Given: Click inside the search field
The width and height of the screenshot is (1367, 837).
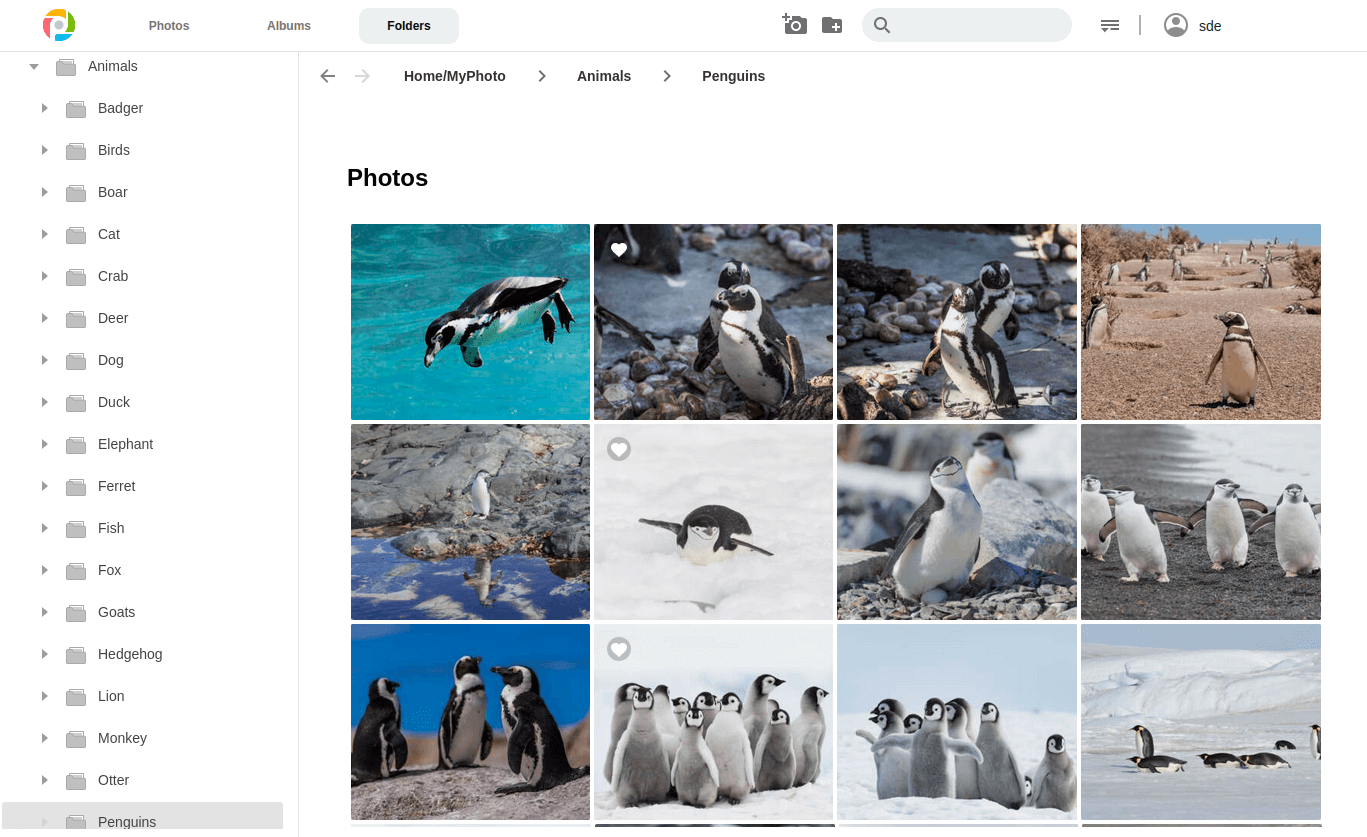Looking at the screenshot, I should 967,25.
